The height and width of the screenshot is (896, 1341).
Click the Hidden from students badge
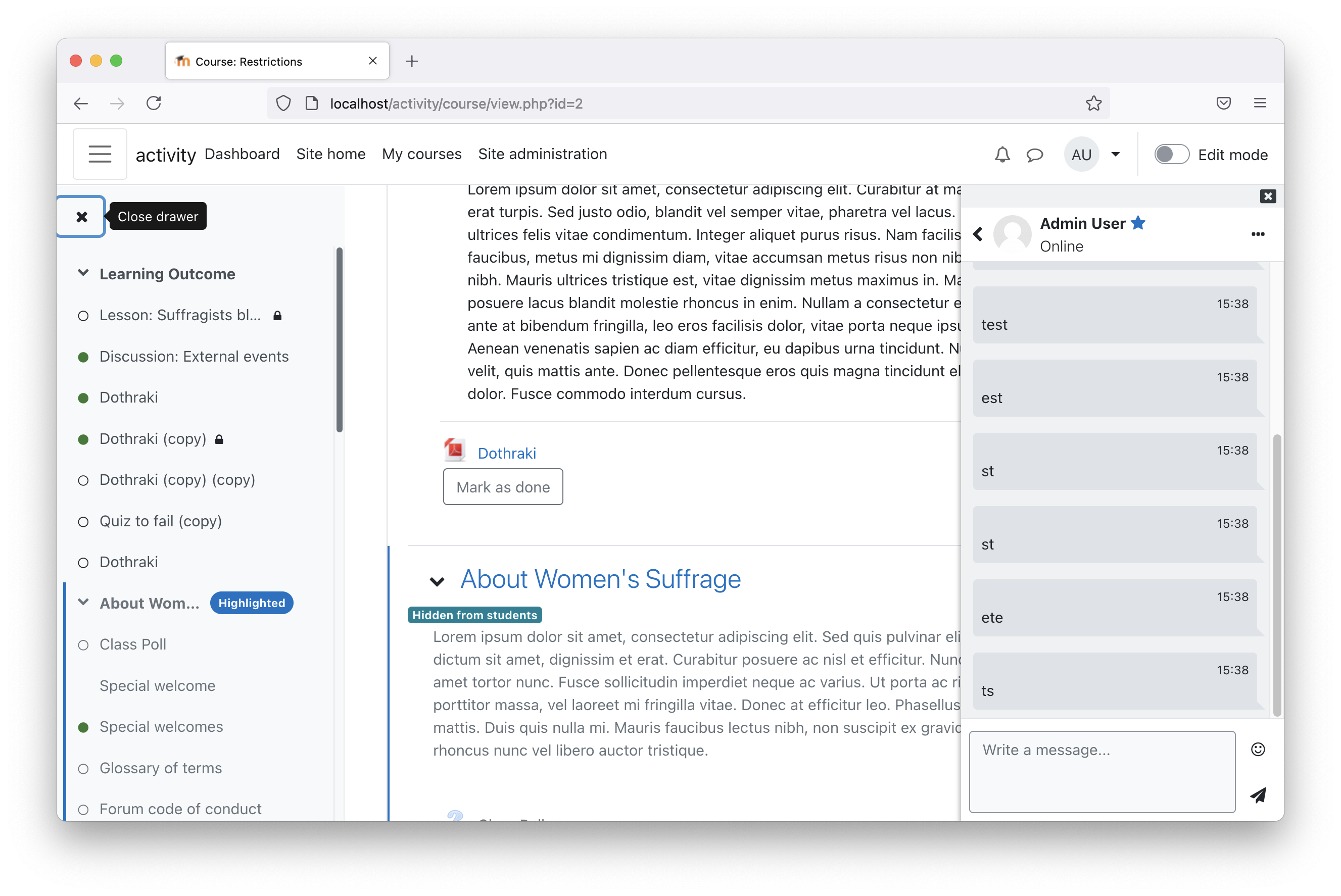[474, 615]
